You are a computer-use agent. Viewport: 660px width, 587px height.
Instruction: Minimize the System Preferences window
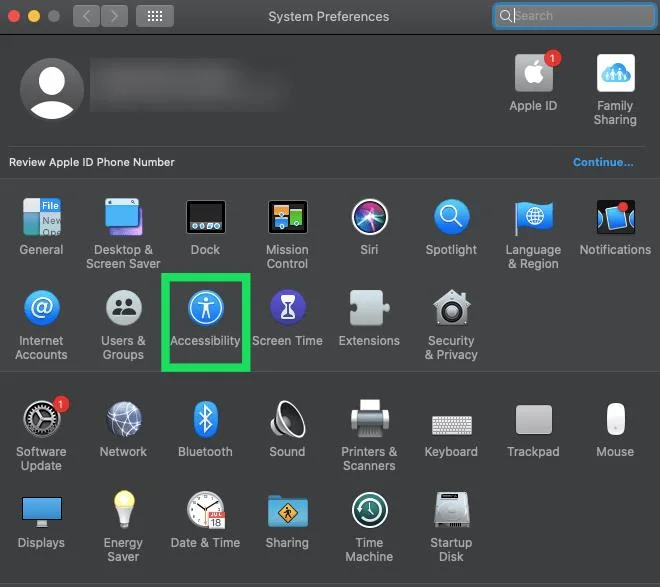[x=34, y=16]
